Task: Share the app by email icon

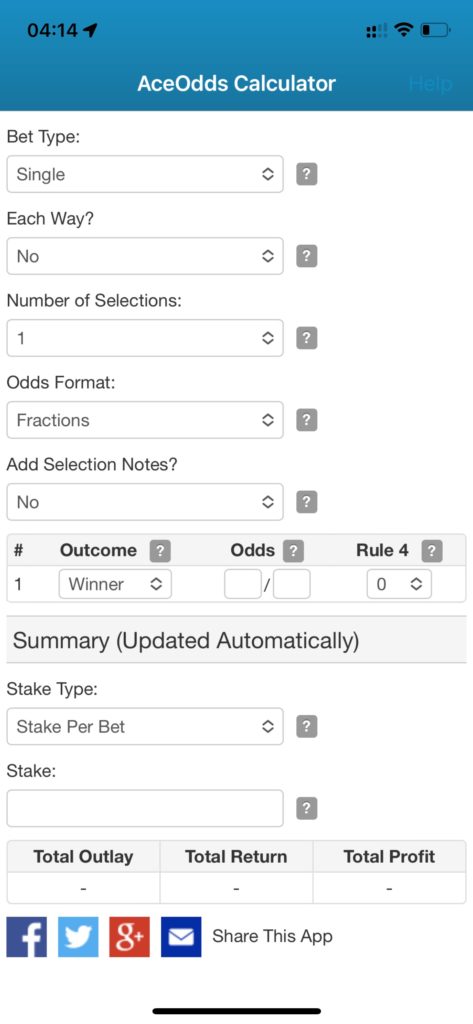Action: [x=181, y=936]
